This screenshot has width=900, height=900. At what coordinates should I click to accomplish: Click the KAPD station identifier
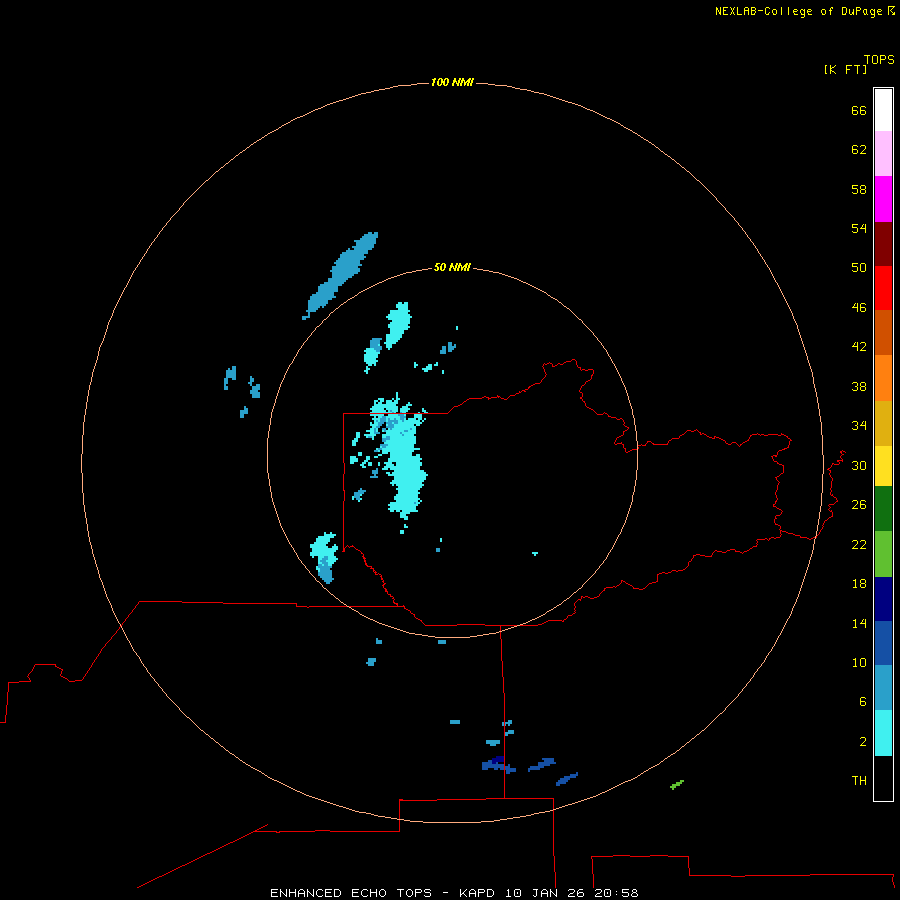click(x=479, y=893)
